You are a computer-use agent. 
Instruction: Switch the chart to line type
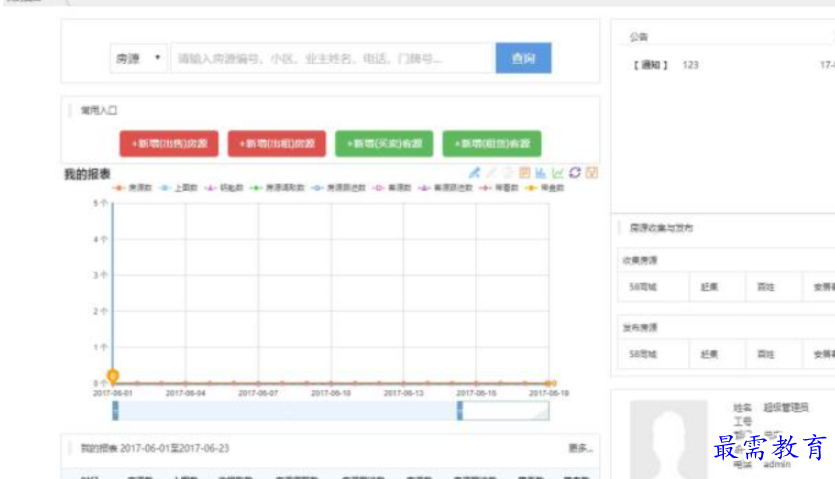coord(558,173)
